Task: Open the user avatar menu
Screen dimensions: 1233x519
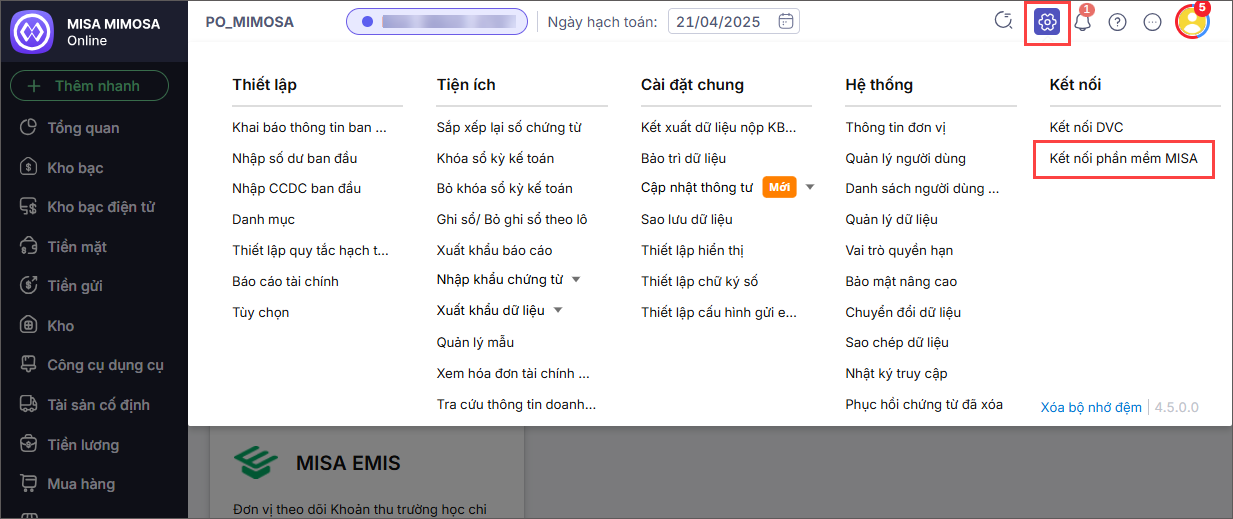Action: [1192, 22]
